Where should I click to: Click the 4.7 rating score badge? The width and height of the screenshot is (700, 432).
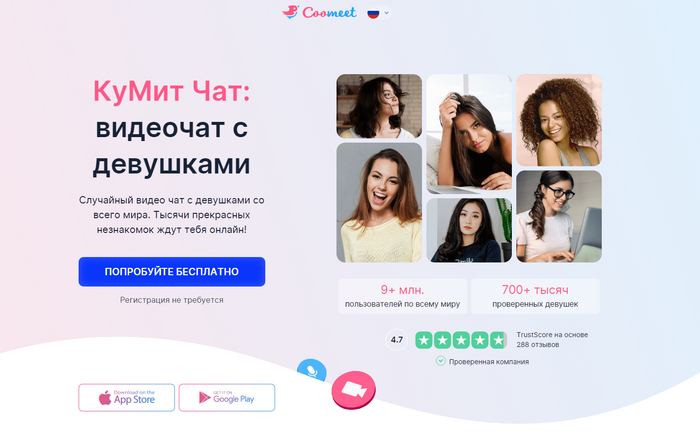pyautogui.click(x=396, y=340)
